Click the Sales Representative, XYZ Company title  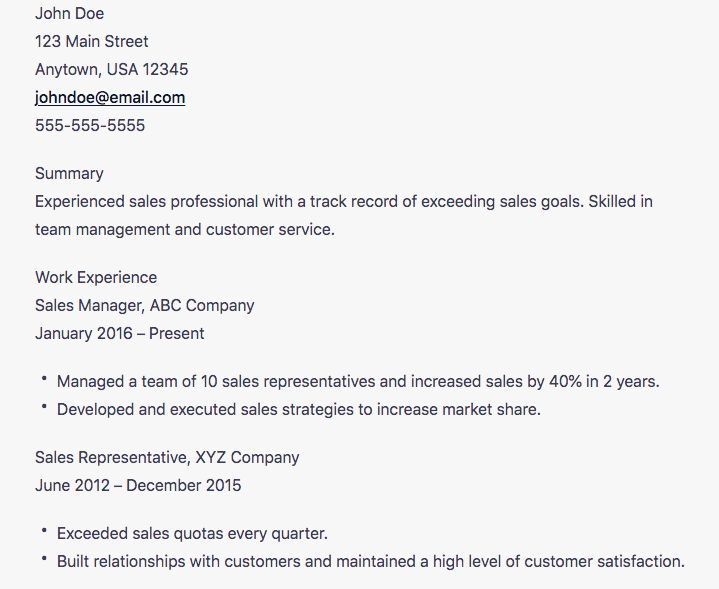coord(167,457)
